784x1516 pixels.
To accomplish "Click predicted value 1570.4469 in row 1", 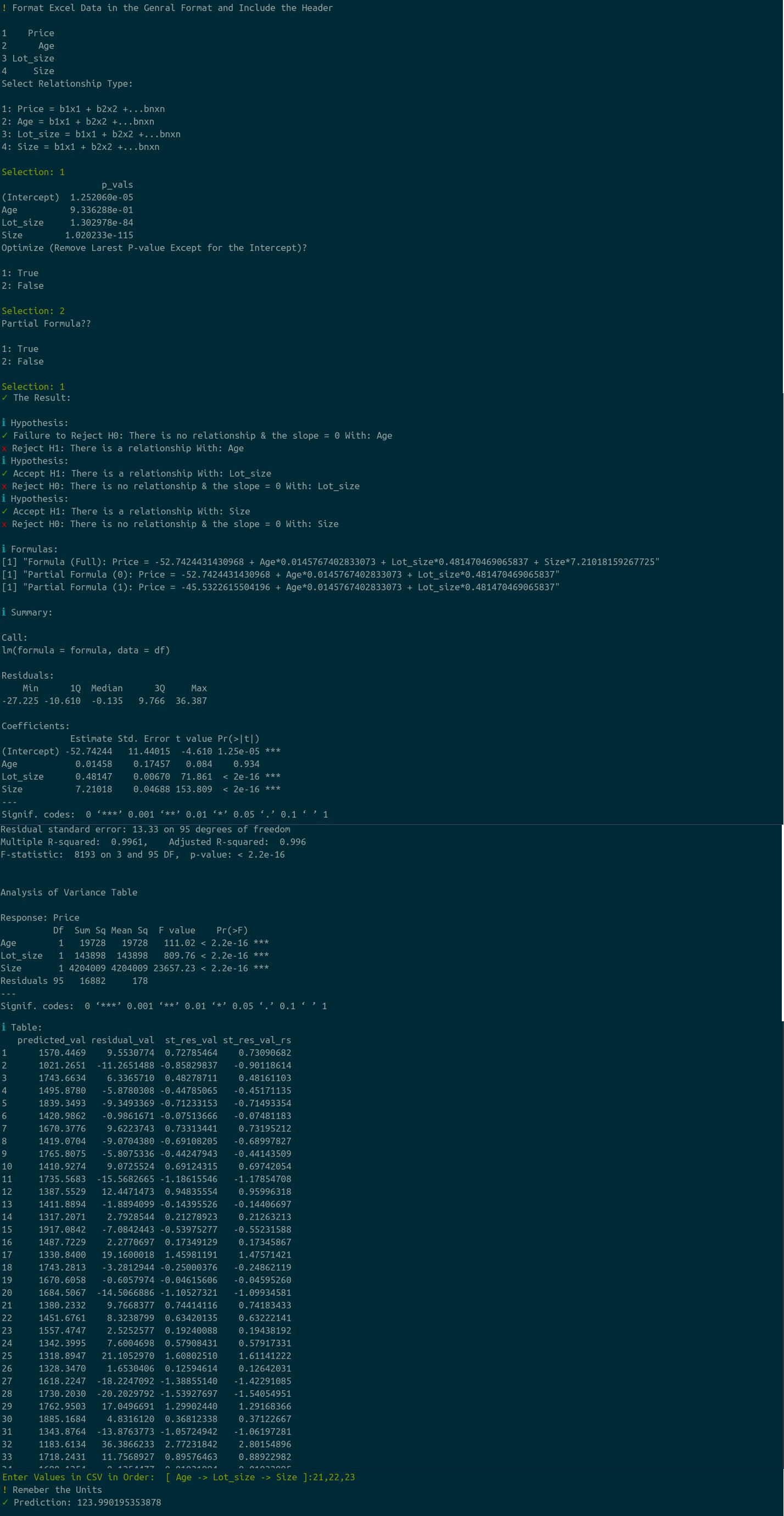I will pyautogui.click(x=62, y=1053).
